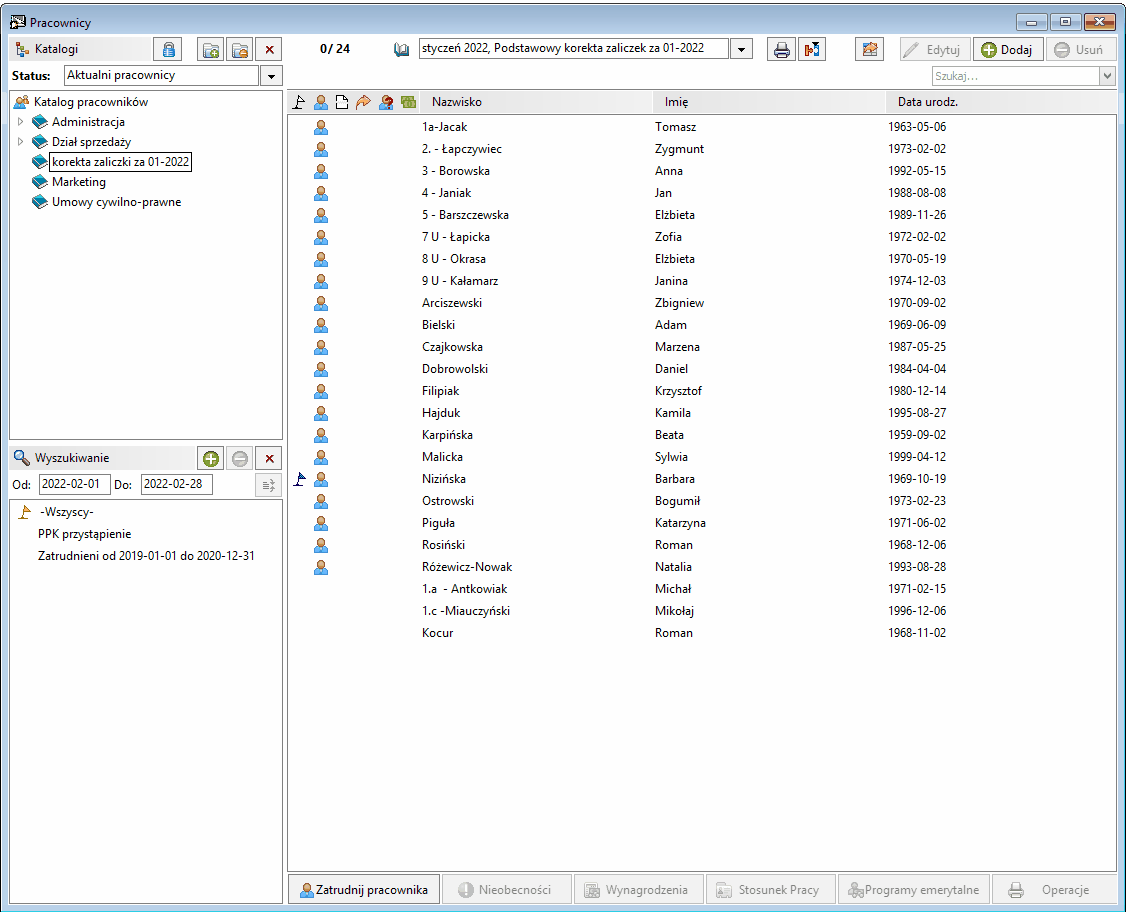
Task: Click the red and blue filter icon
Action: [x=812, y=50]
